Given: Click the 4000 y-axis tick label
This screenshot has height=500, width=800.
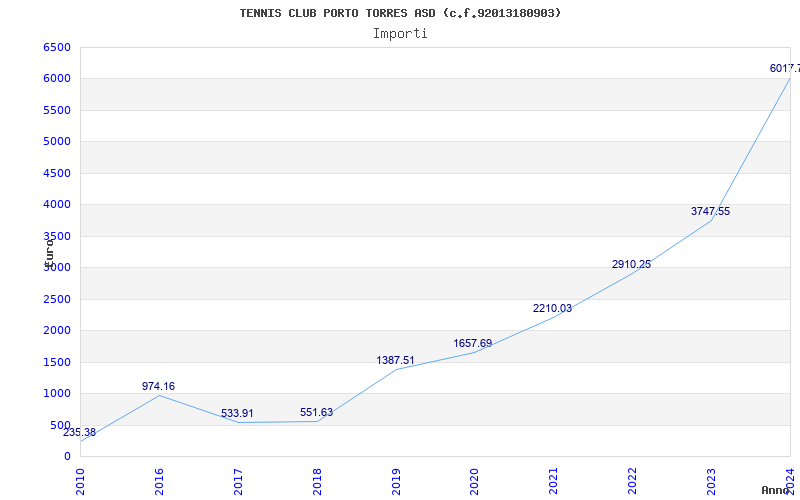Looking at the screenshot, I should [57, 205].
